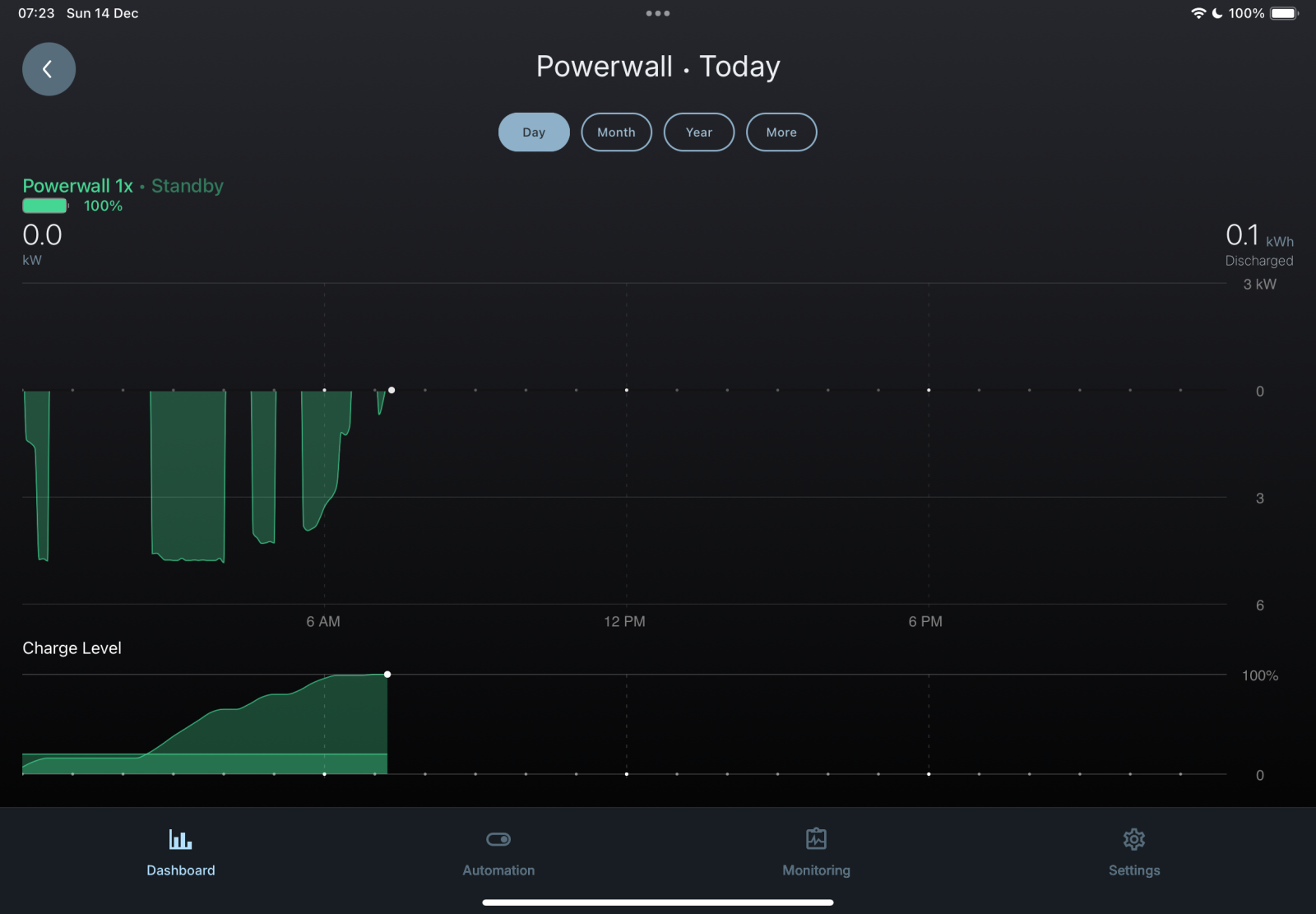Tap the green Powerwall battery level icon
Image resolution: width=1316 pixels, height=914 pixels.
click(45, 206)
